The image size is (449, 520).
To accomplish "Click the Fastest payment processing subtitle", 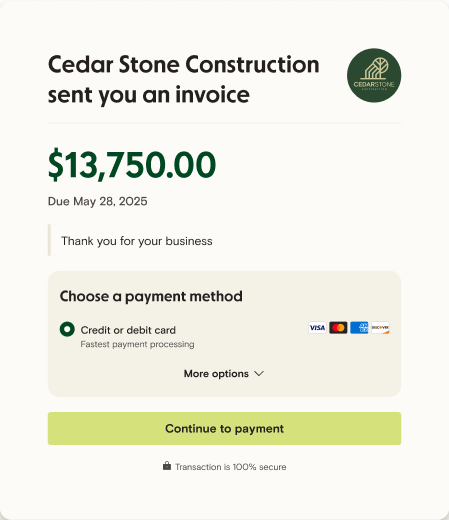I will pyautogui.click(x=137, y=344).
